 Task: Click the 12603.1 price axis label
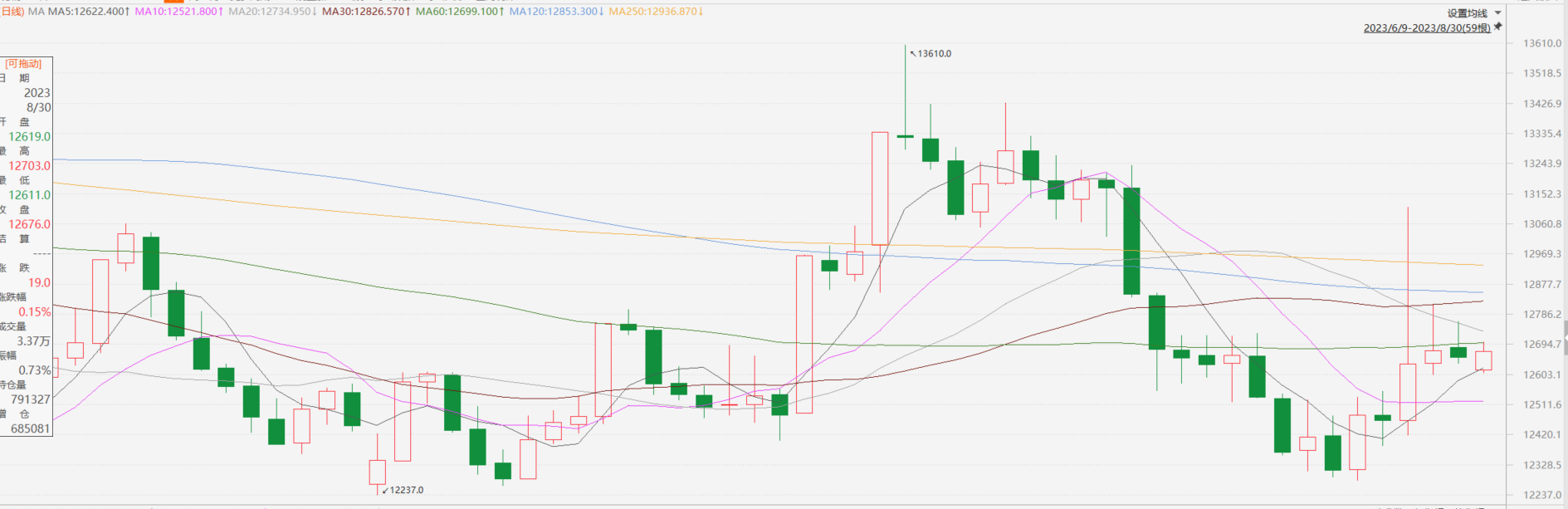[x=1542, y=374]
